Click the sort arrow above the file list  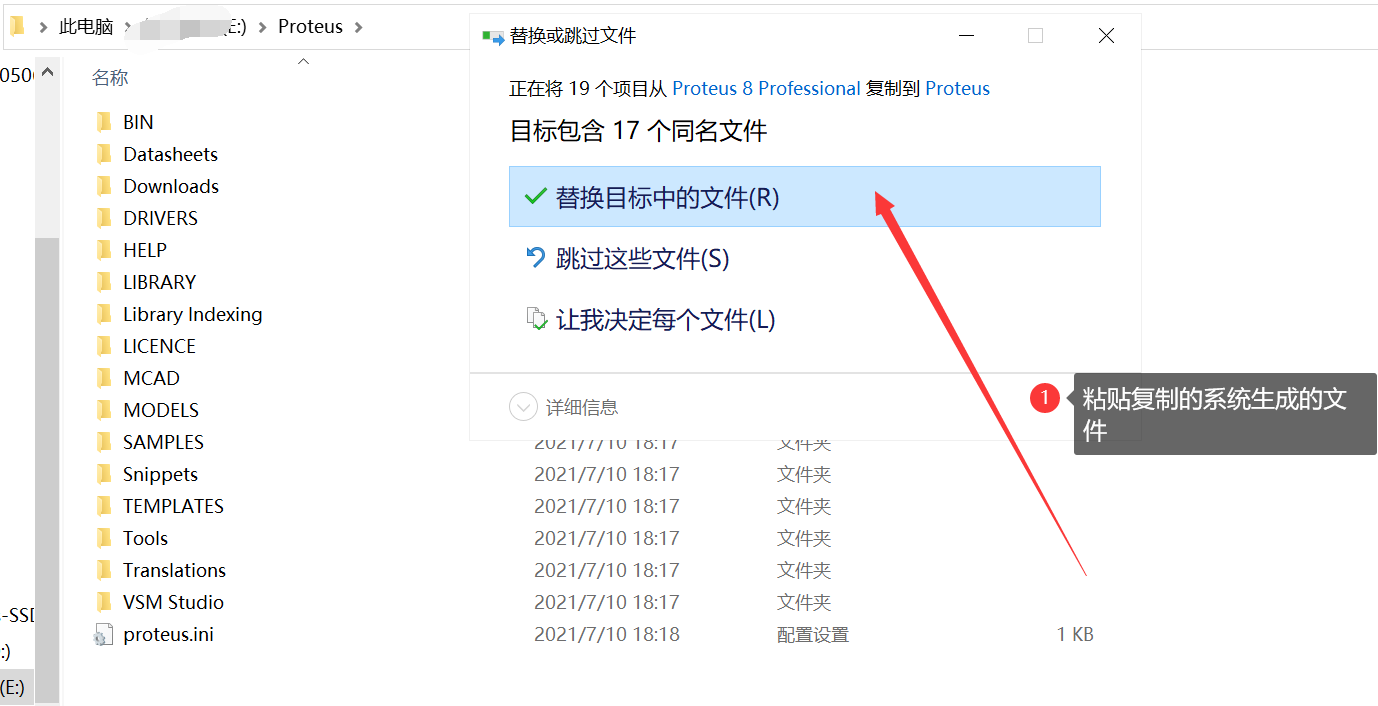click(x=303, y=61)
